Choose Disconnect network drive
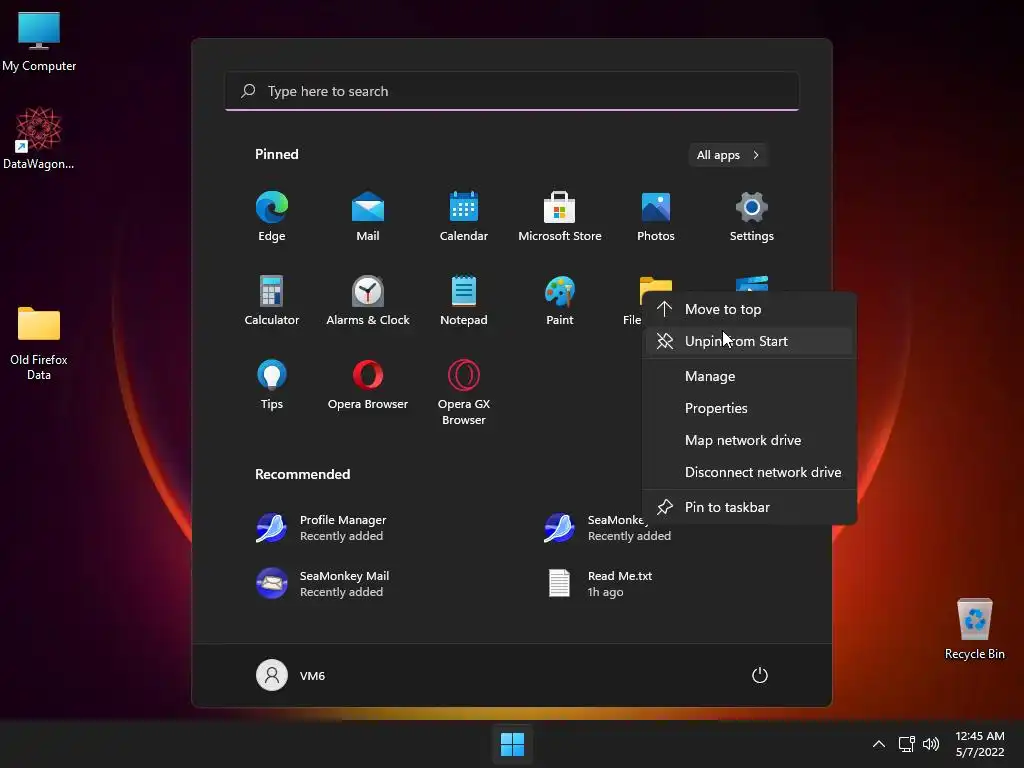Image resolution: width=1024 pixels, height=768 pixels. click(x=750, y=472)
